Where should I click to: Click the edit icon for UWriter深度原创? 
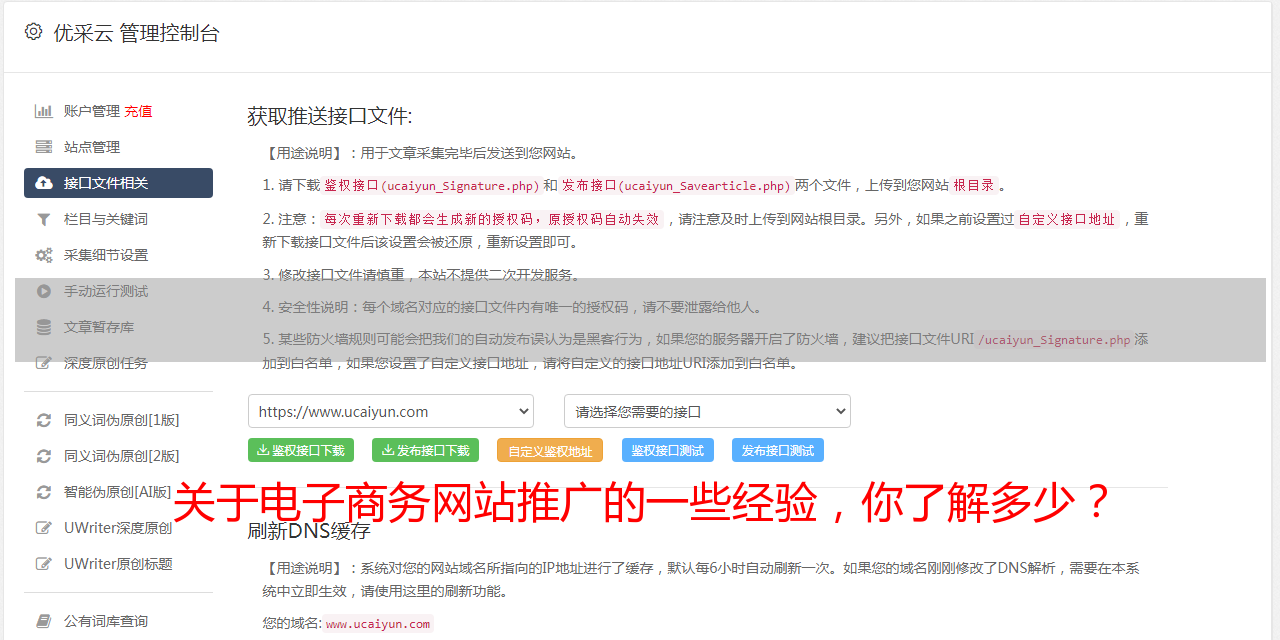point(44,528)
